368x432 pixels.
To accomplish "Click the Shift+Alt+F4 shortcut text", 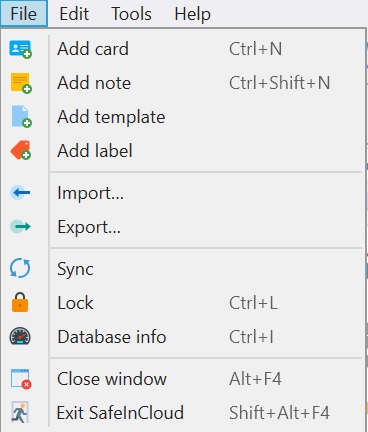I will (x=279, y=413).
